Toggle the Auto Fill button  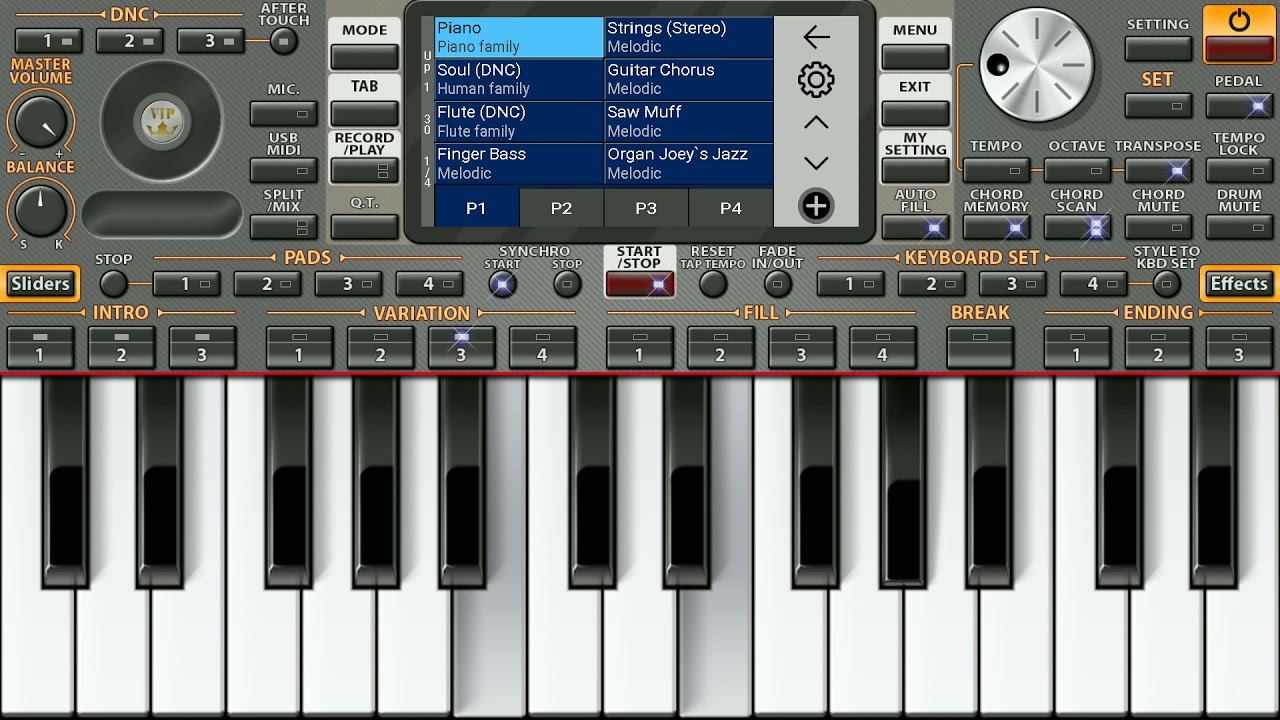point(915,227)
